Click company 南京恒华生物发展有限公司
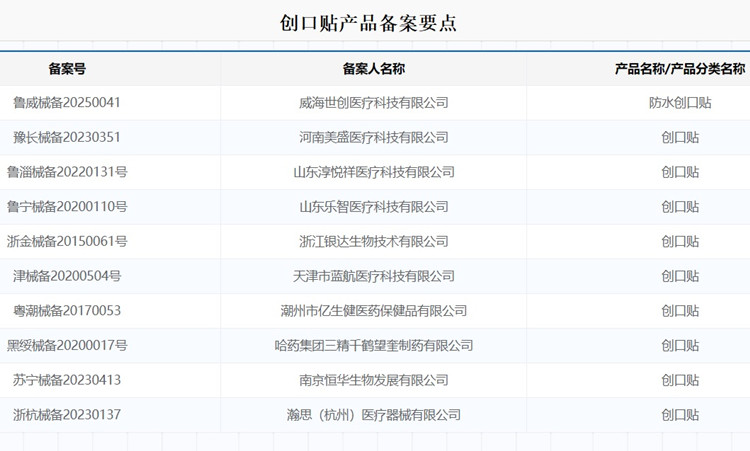 click(374, 380)
